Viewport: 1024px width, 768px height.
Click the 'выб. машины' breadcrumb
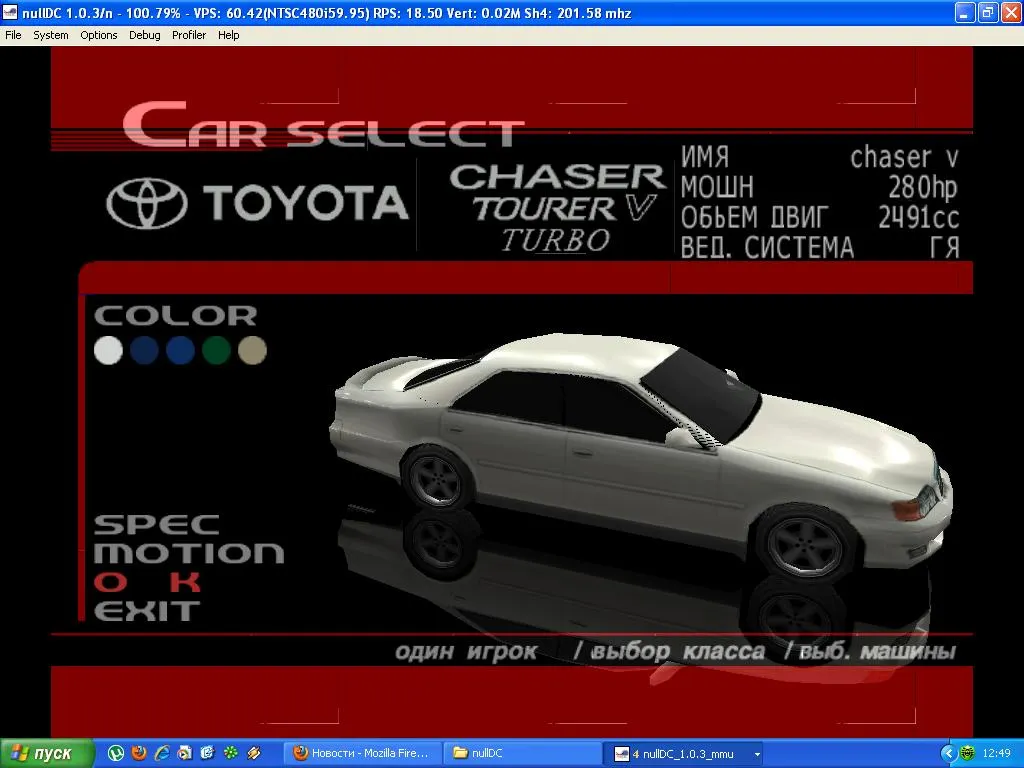[877, 651]
